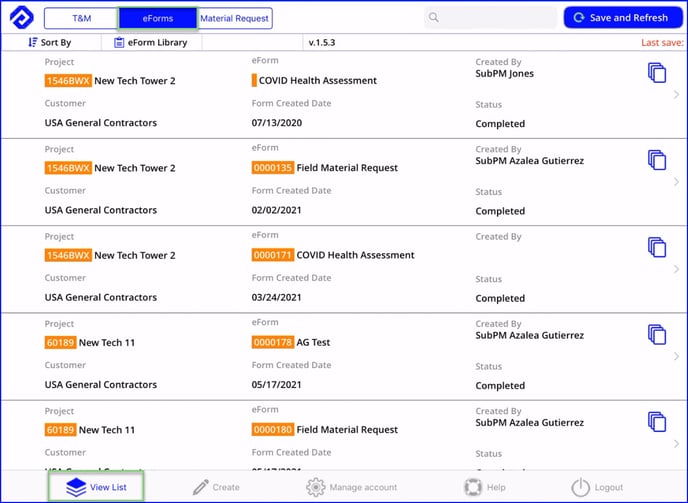The width and height of the screenshot is (688, 503).
Task: Expand the SubPM Jones form row chevron
Action: [x=676, y=94]
